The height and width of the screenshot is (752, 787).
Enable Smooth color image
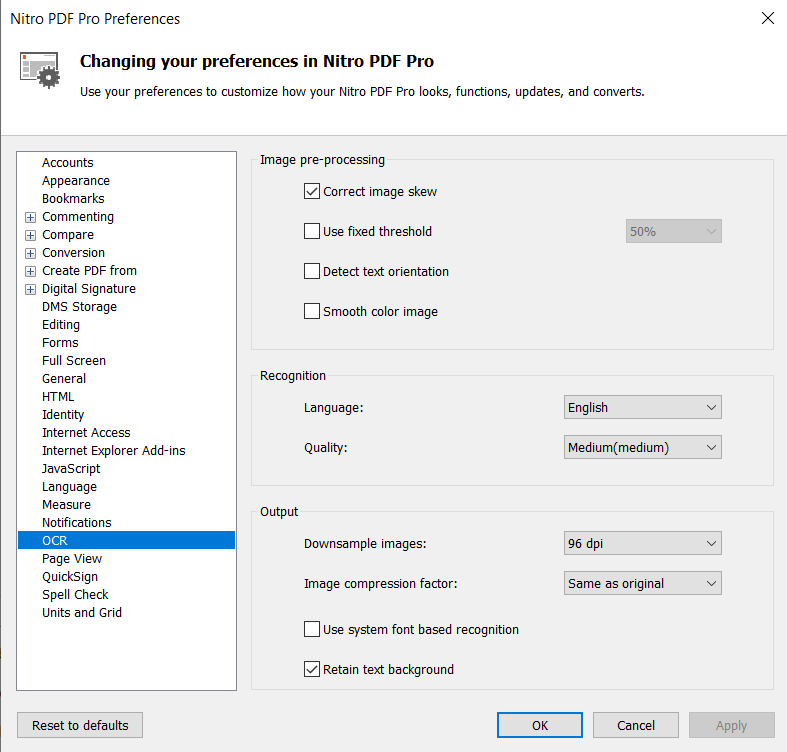[312, 311]
